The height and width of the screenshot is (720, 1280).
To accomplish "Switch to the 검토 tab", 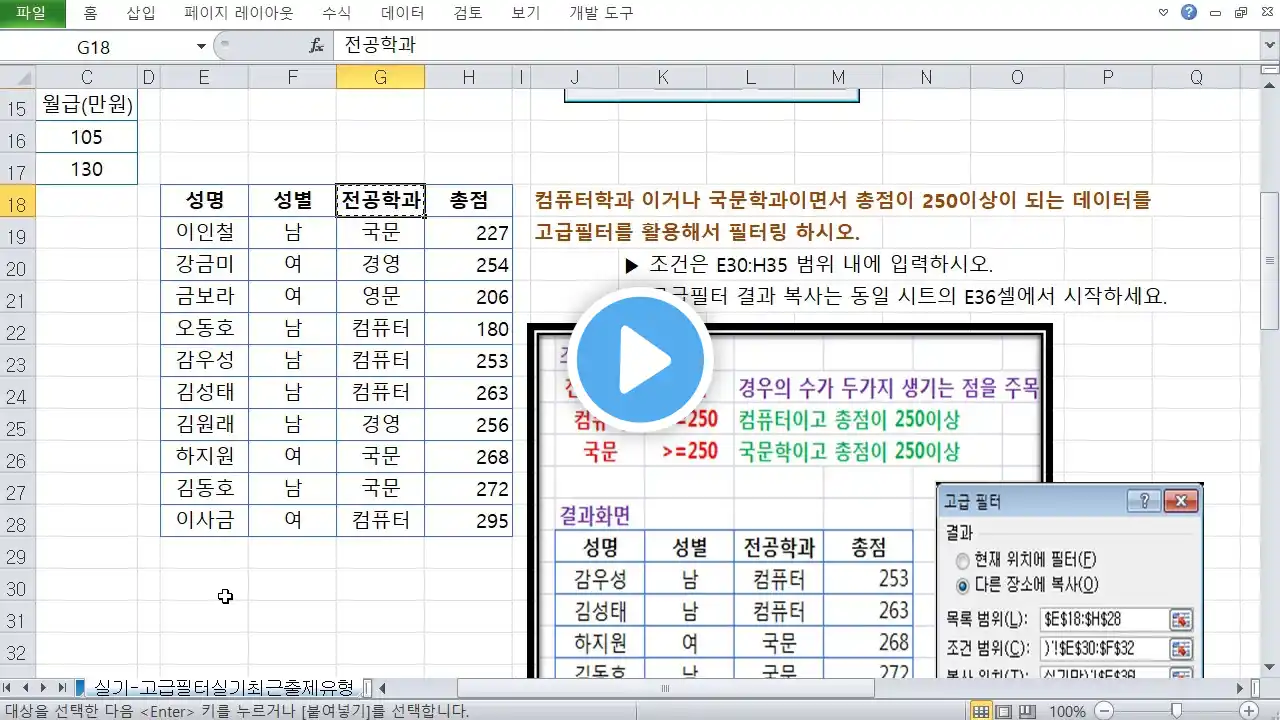I will [467, 13].
